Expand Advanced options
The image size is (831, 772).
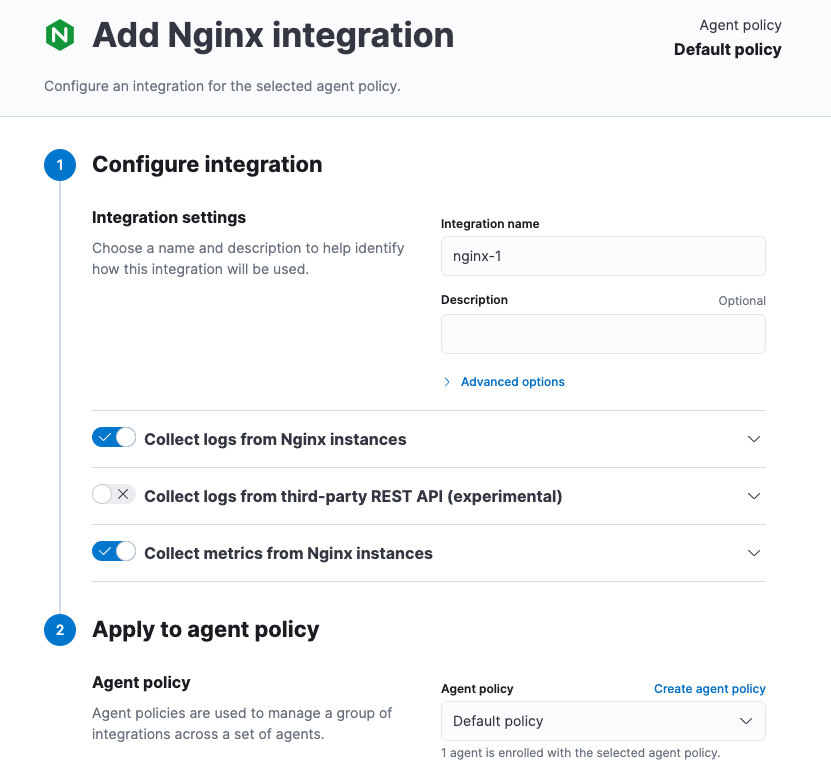pos(512,381)
